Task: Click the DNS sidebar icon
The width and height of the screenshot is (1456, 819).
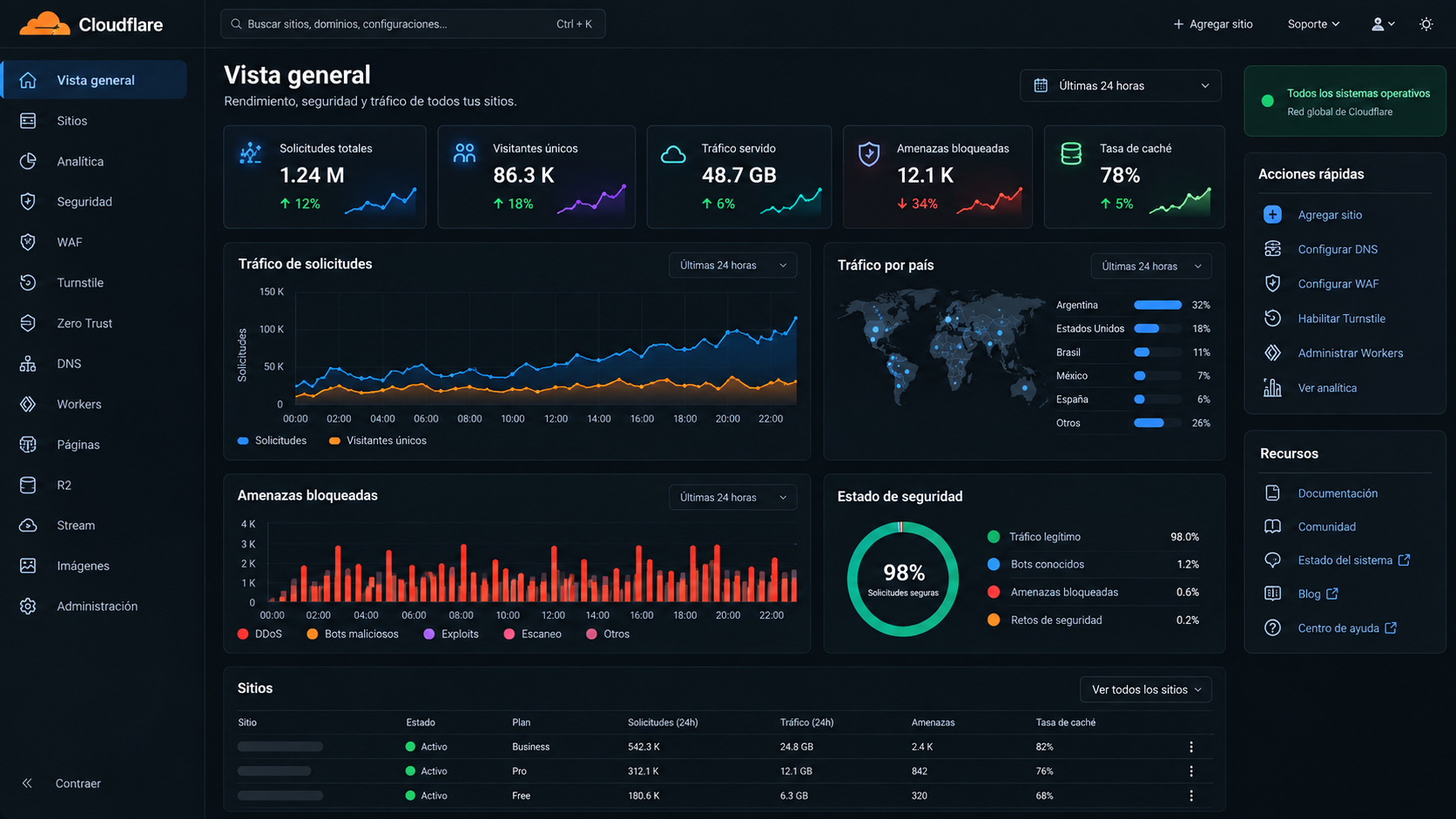Action: (28, 364)
